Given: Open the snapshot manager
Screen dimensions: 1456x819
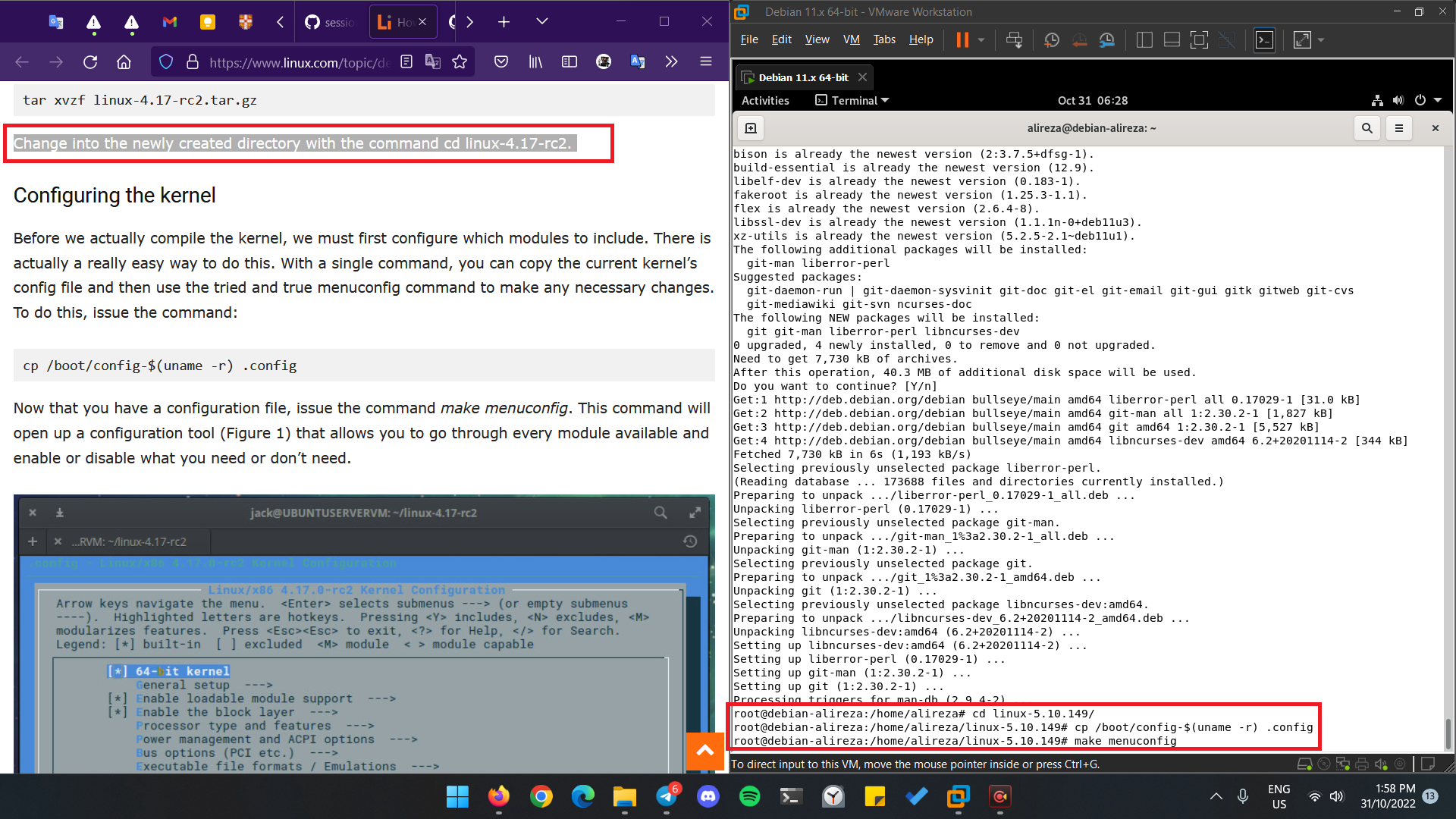Looking at the screenshot, I should 1107,40.
